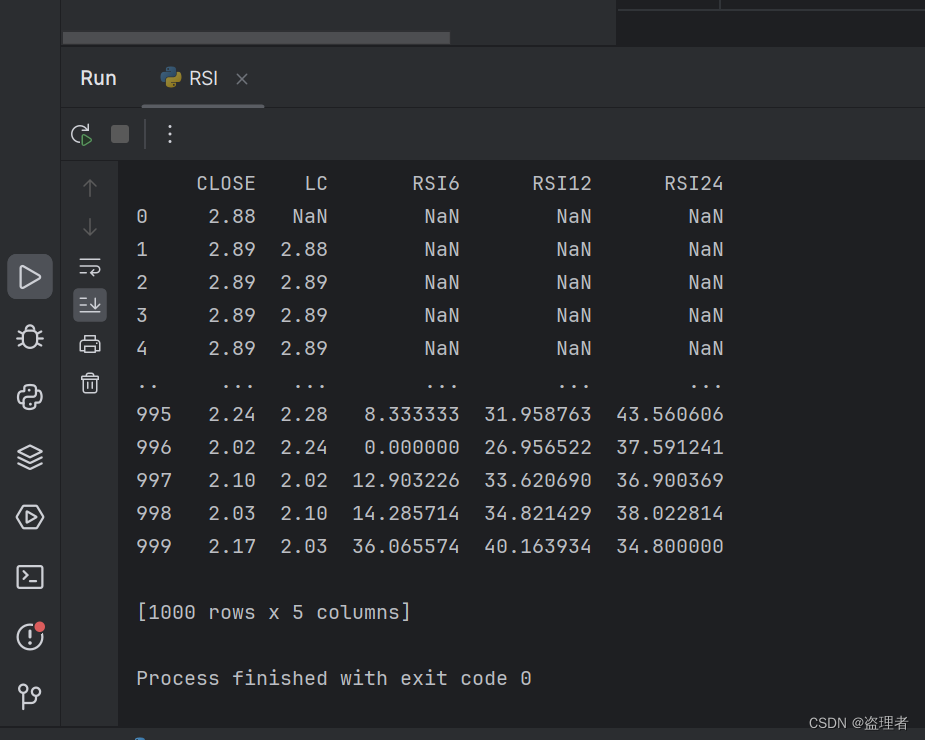Click the value 34.821429

coord(537,513)
